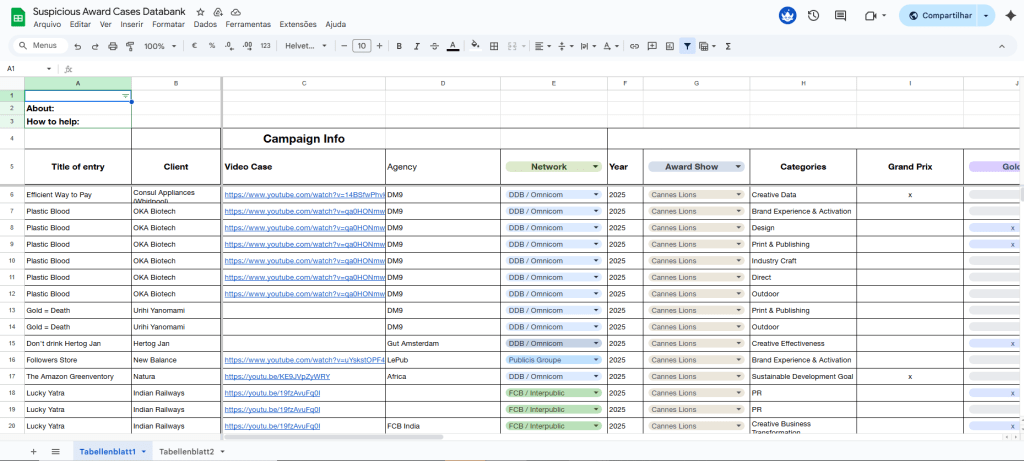Click the cloud save status icon
Viewport: 1024px width, 461px height.
(236, 12)
